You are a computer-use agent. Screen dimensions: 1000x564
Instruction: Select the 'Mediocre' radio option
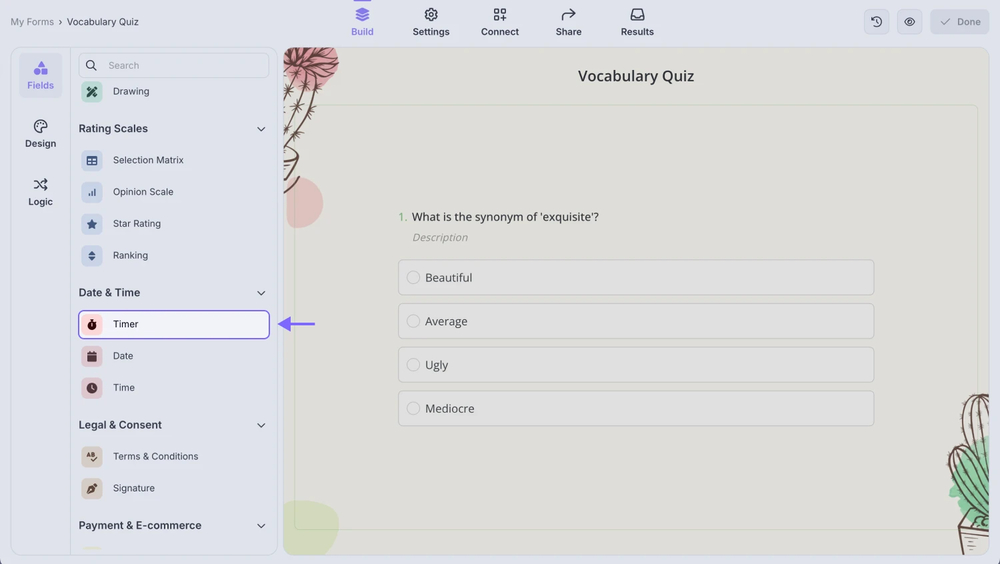coord(413,409)
